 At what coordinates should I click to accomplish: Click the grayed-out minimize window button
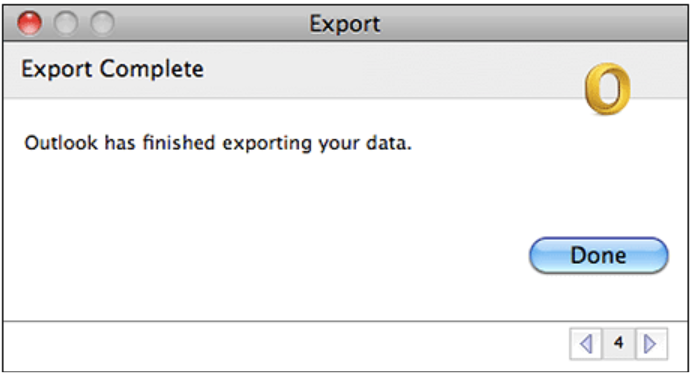pyautogui.click(x=66, y=23)
